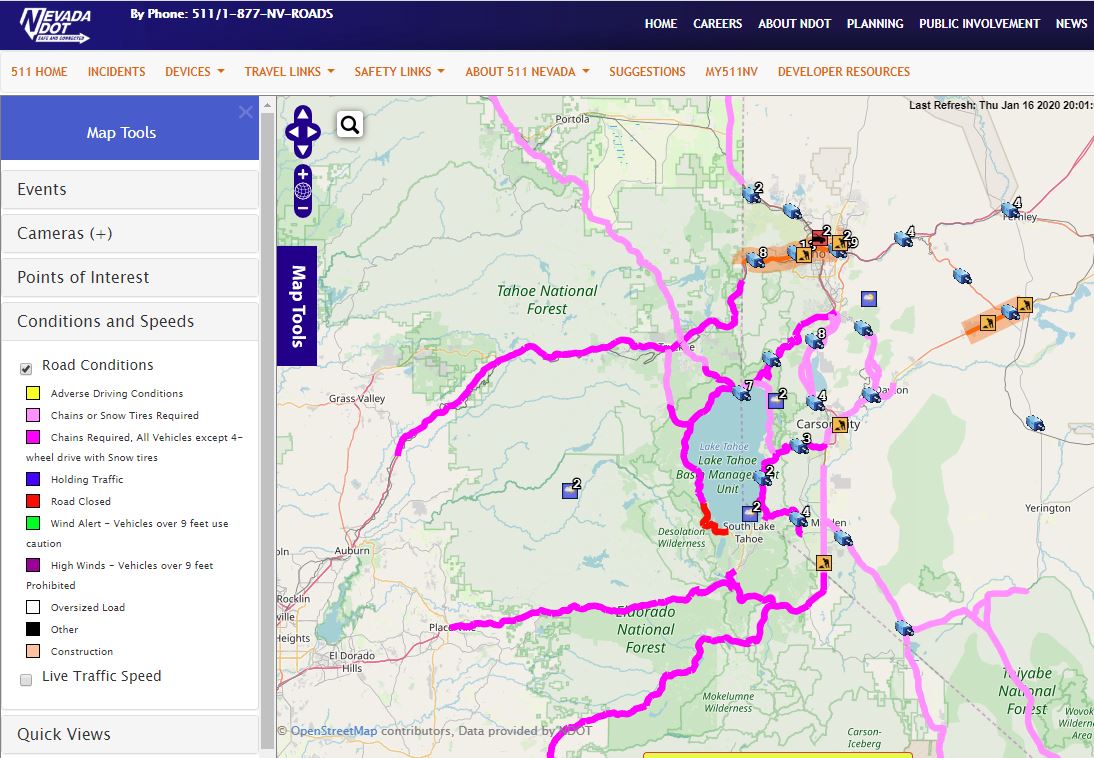This screenshot has width=1094, height=758.
Task: Open the Travel Links dropdown
Action: point(290,71)
